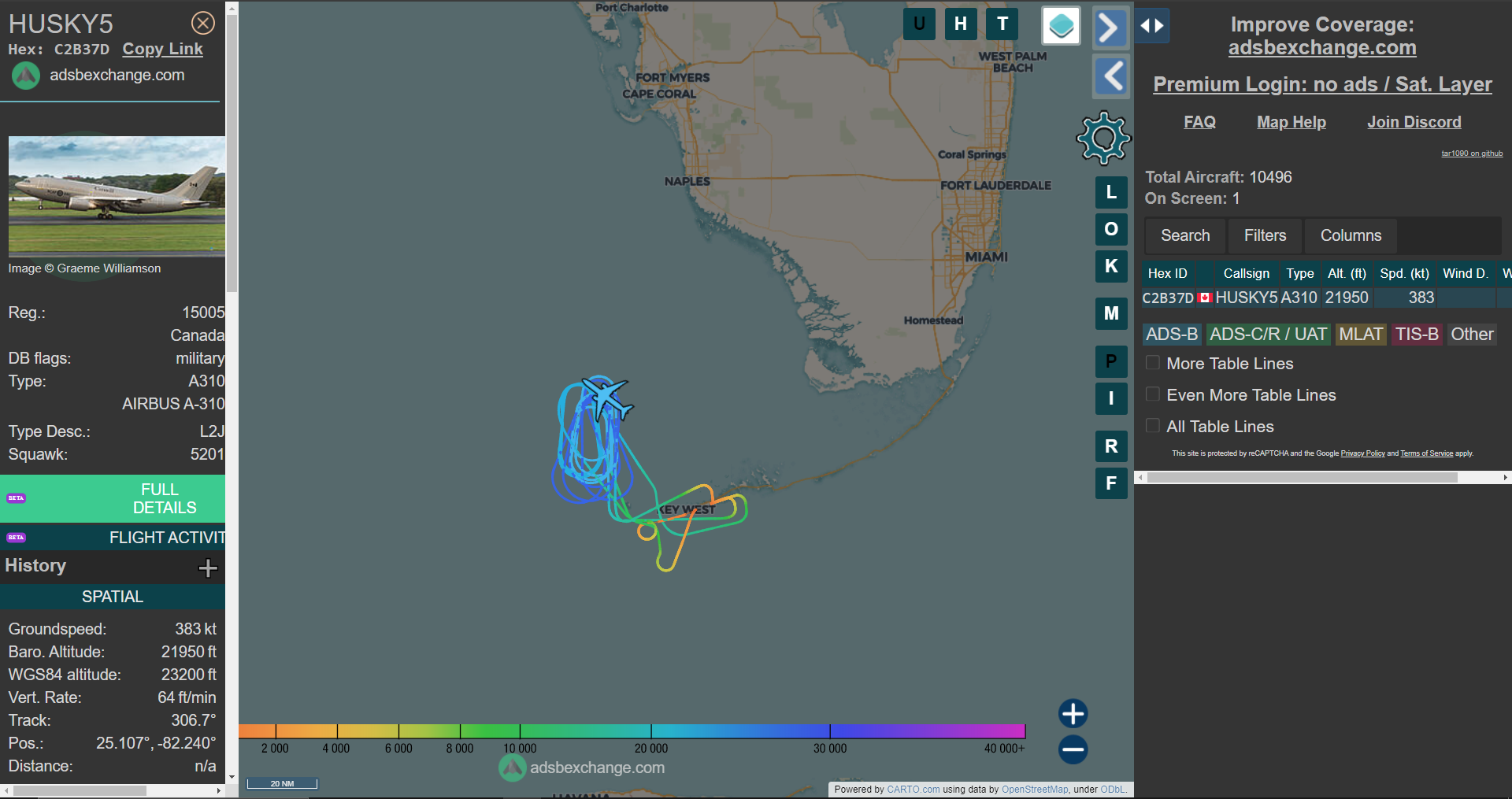The image size is (1512, 799).
Task: Open the ODbL attribution link
Action: coord(1113,790)
